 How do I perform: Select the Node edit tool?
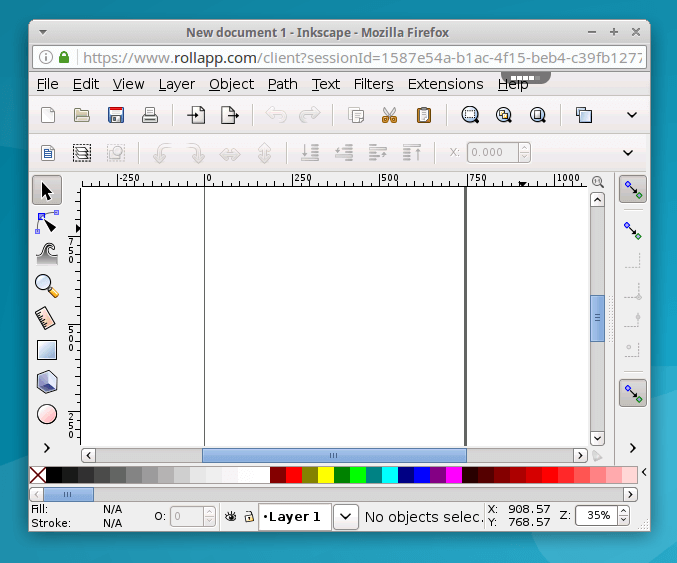47,221
